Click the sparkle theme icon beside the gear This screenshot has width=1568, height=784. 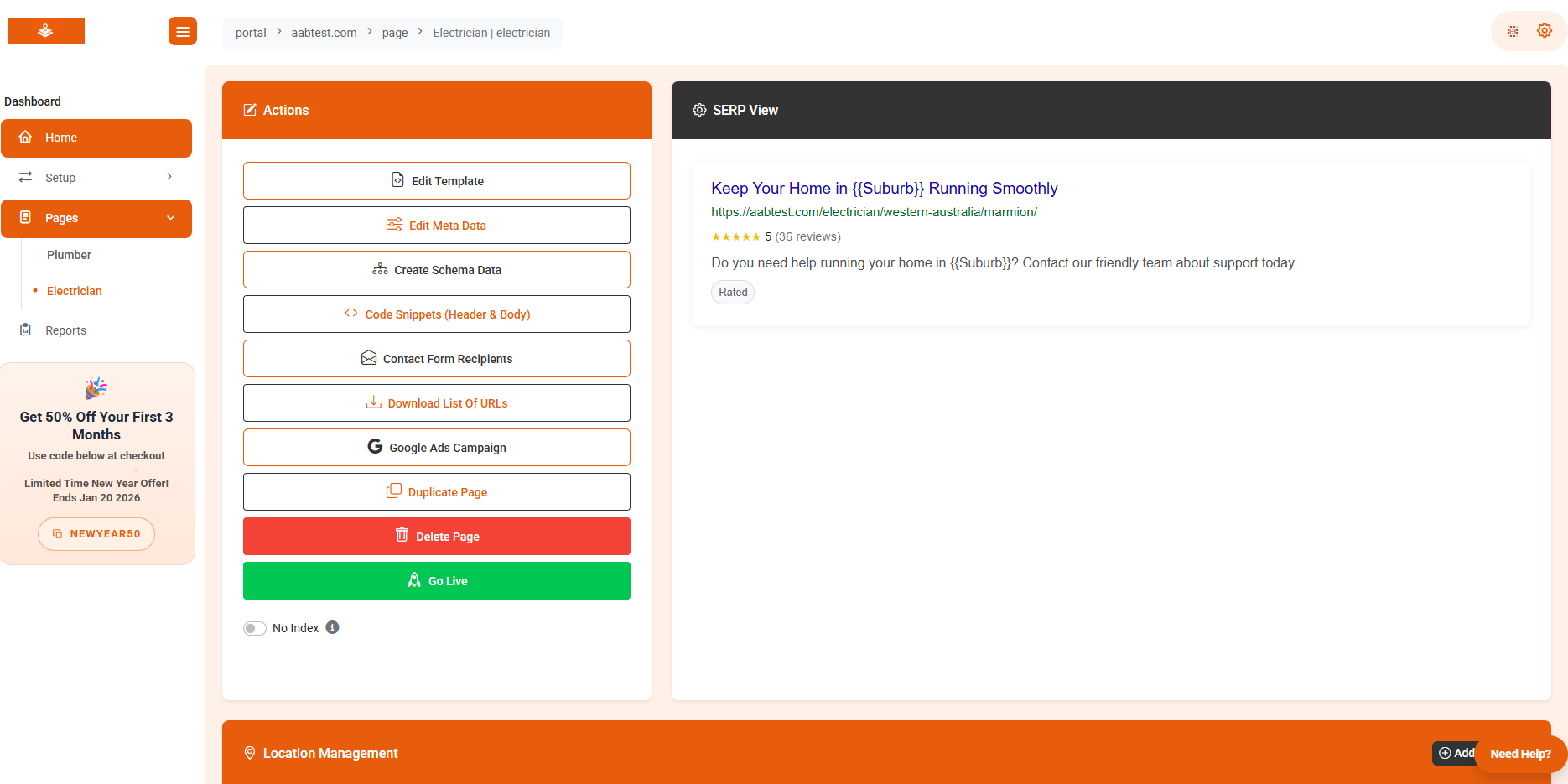tap(1513, 32)
